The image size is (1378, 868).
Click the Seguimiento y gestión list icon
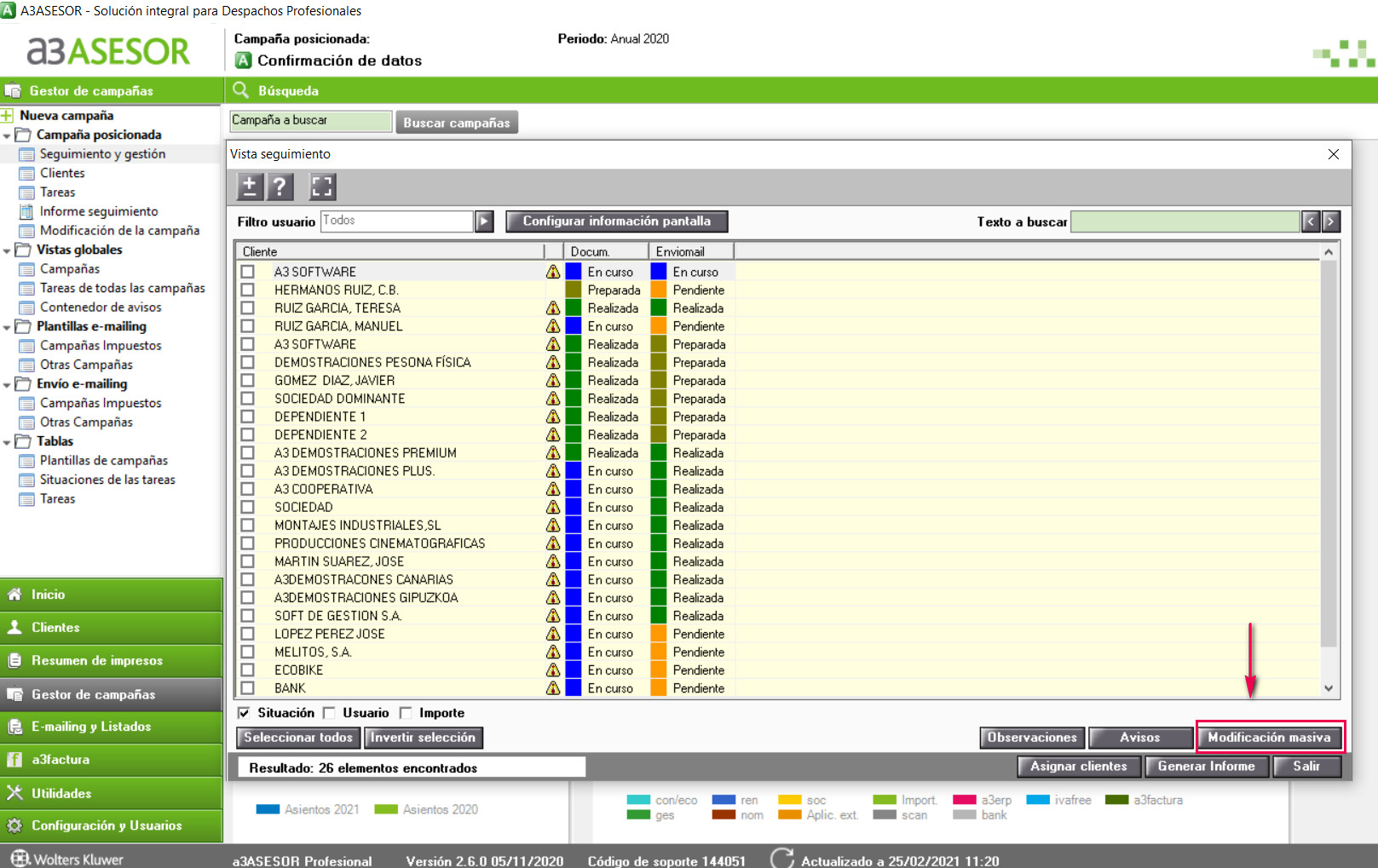(27, 154)
